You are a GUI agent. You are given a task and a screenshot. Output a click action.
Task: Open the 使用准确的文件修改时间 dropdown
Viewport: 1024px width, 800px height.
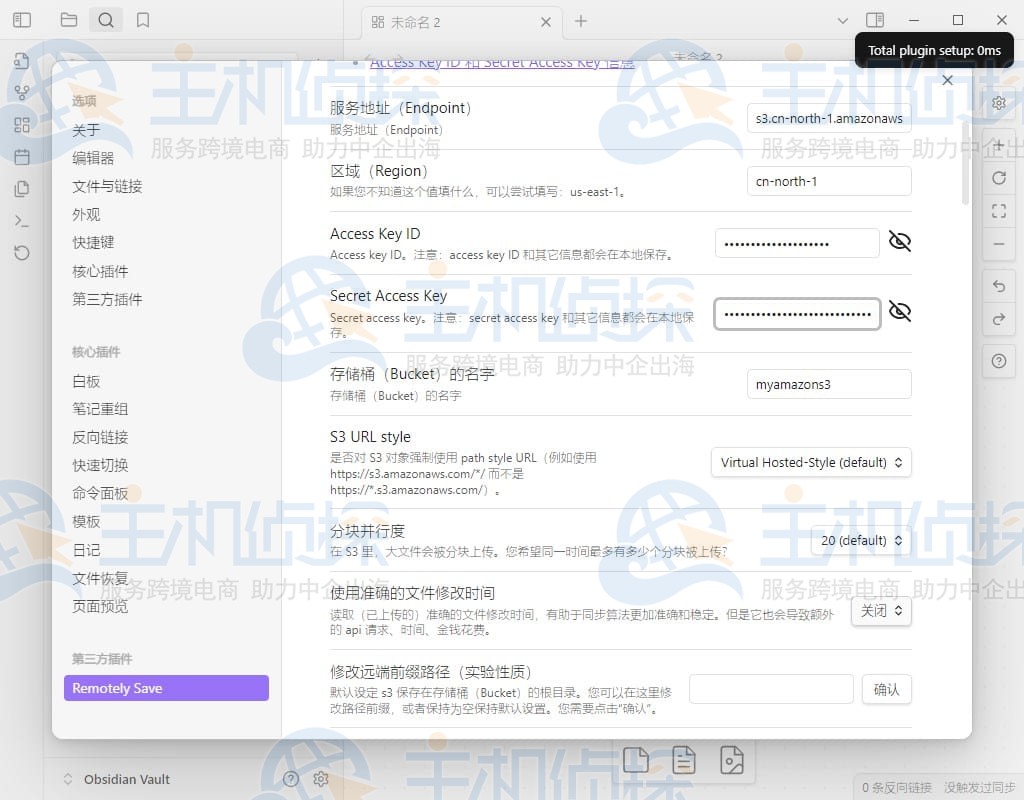point(881,611)
